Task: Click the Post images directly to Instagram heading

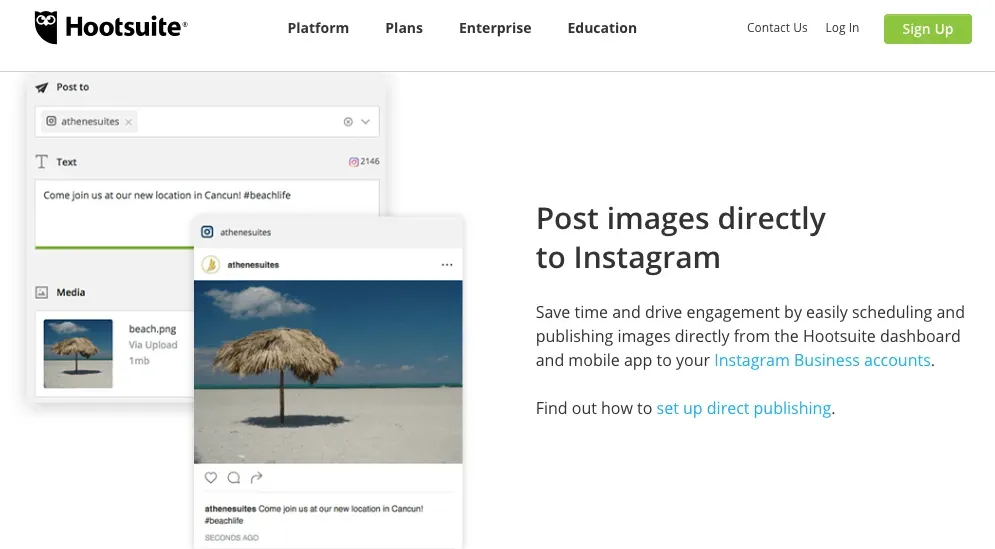Action: [x=680, y=237]
